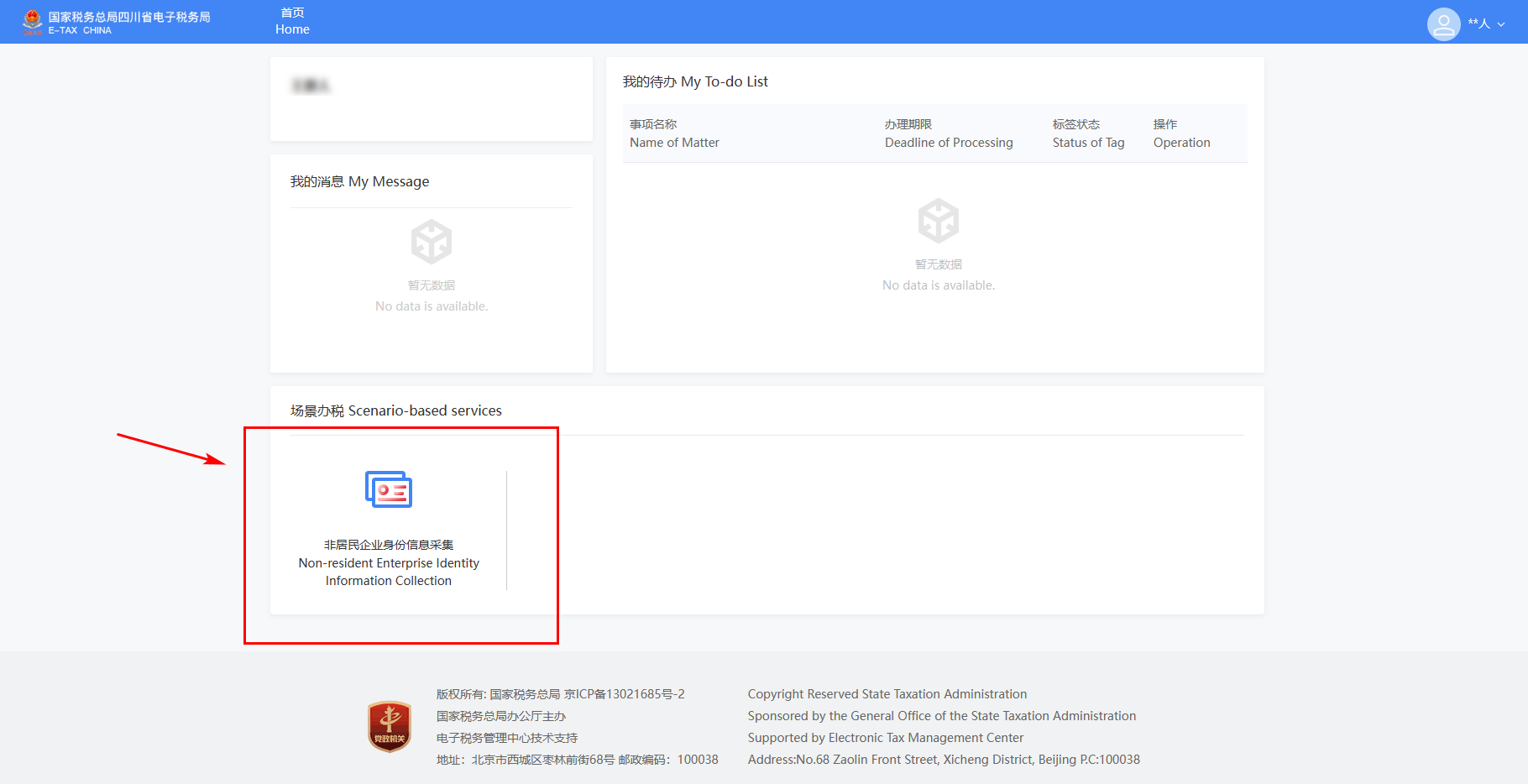
Task: Click the masked username beside the avatar
Action: [1478, 24]
